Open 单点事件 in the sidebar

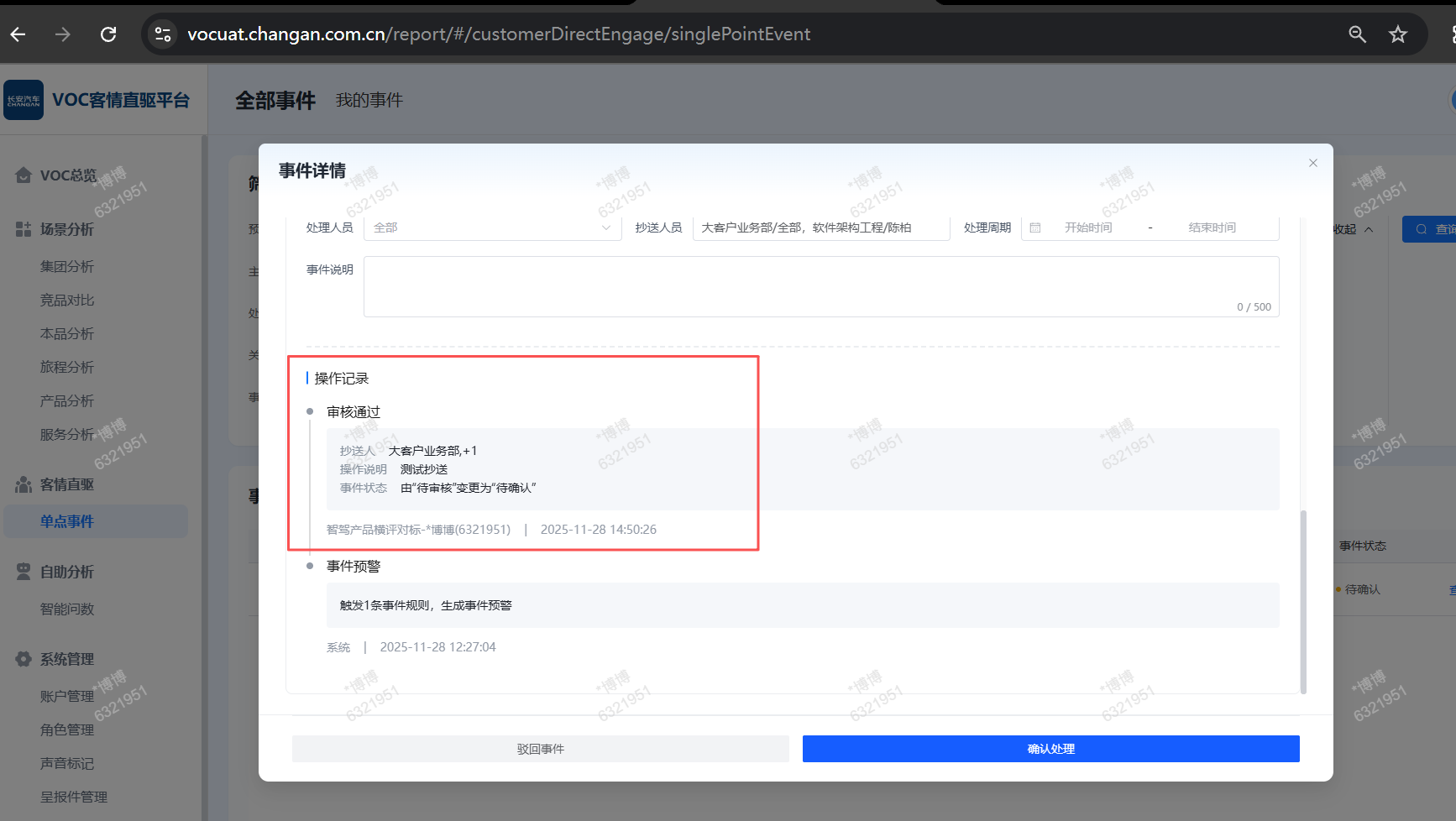[x=67, y=521]
